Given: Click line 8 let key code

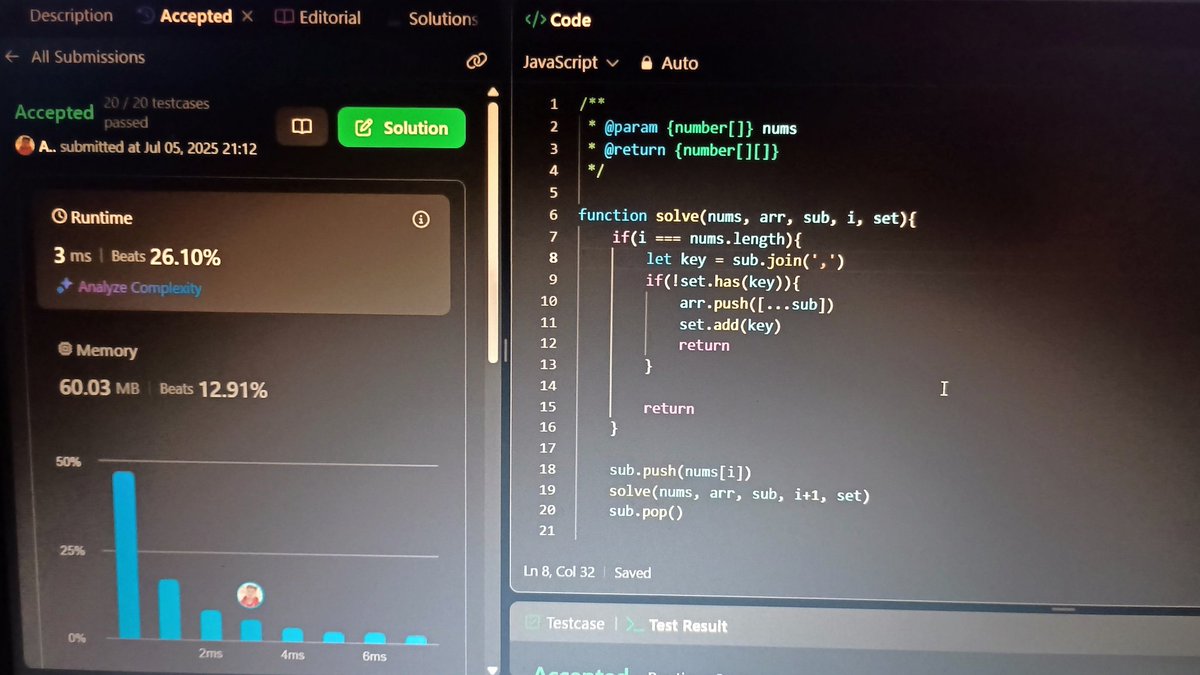Looking at the screenshot, I should pos(746,259).
